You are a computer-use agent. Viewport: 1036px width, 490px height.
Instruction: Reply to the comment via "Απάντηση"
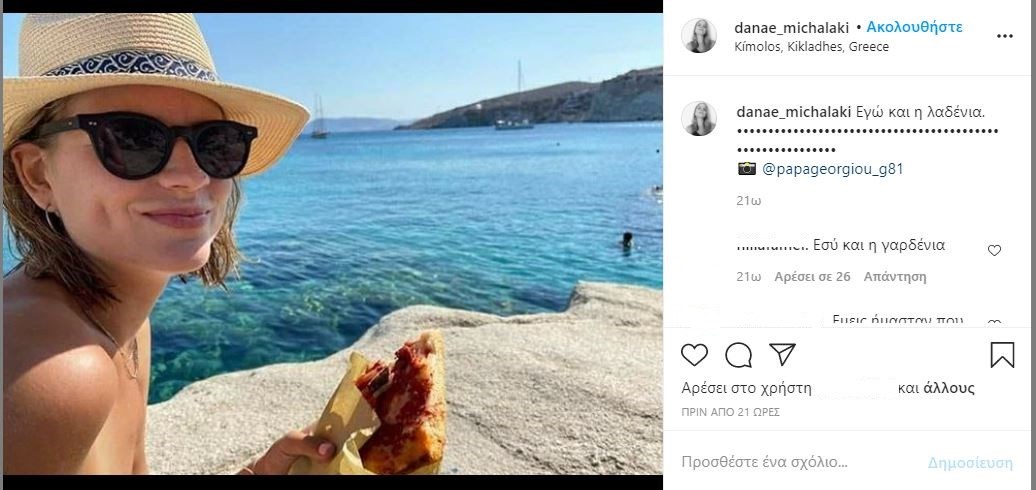coord(895,277)
